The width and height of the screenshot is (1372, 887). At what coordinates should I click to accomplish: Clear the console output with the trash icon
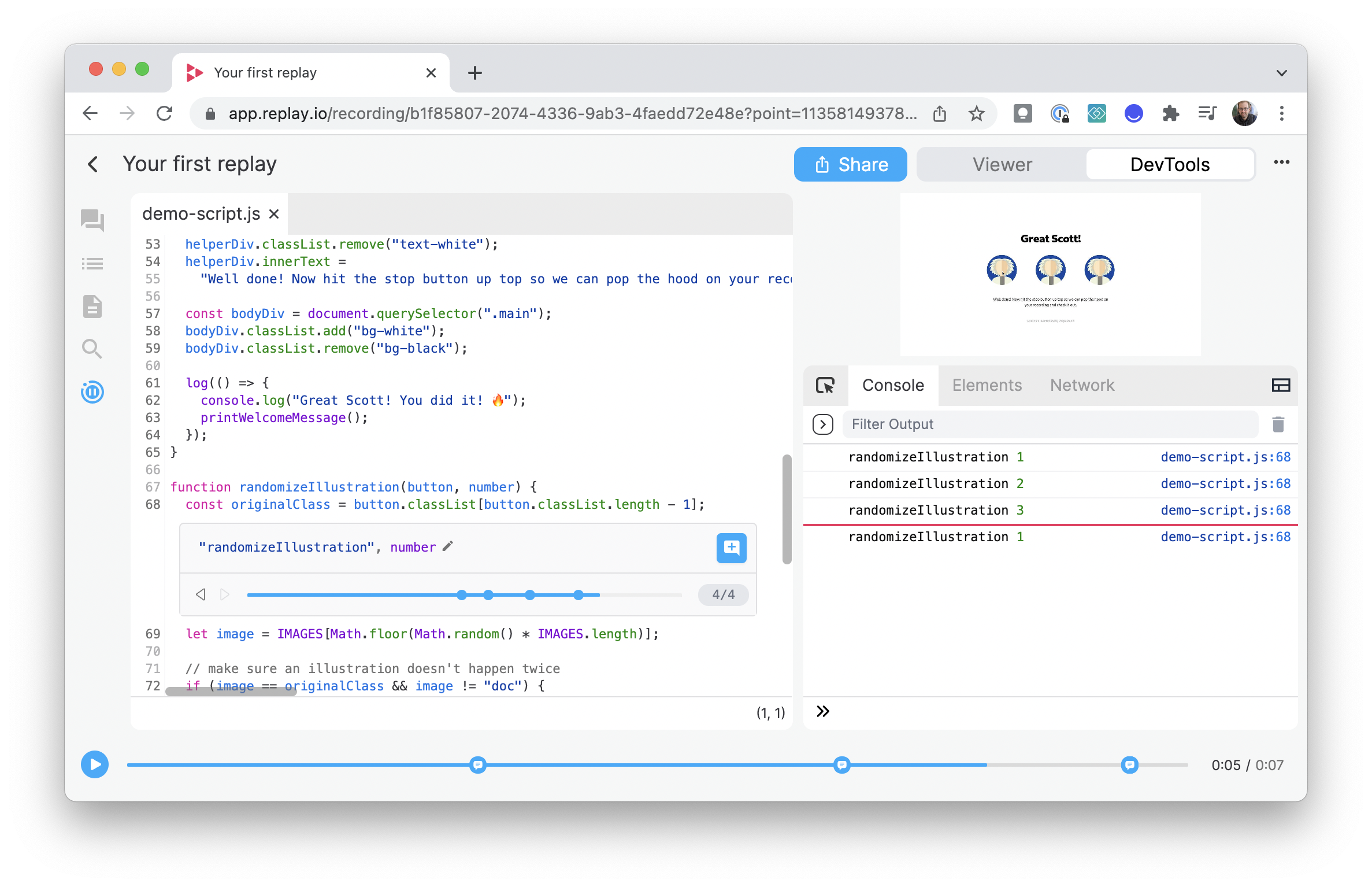(1278, 424)
